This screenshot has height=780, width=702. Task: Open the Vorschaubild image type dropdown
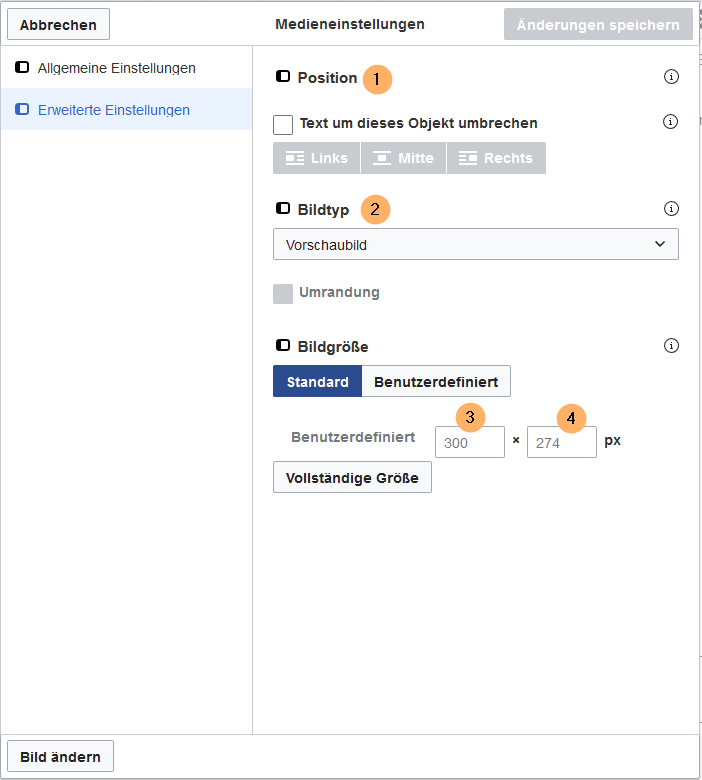click(475, 244)
